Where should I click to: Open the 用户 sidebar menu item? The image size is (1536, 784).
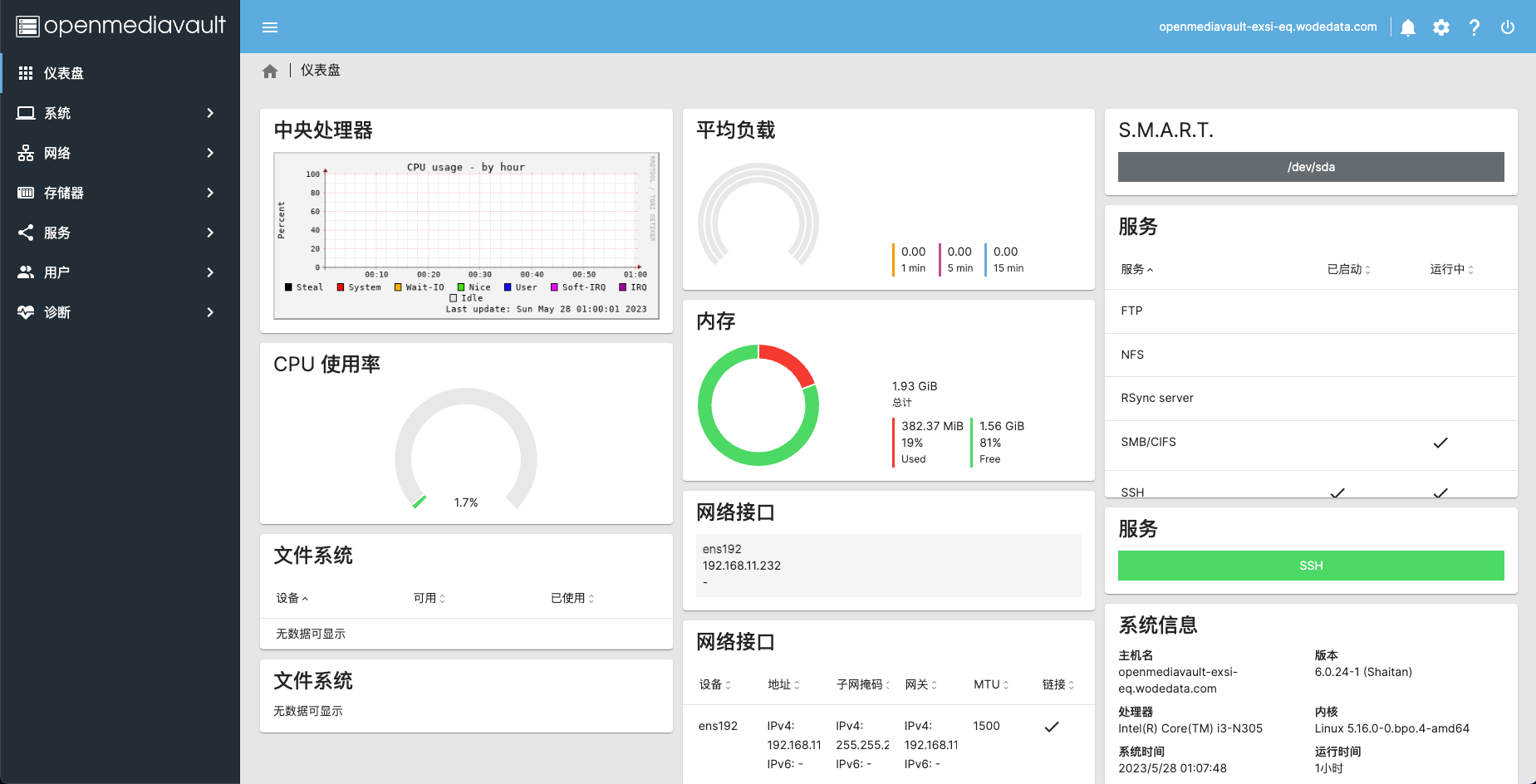(116, 272)
